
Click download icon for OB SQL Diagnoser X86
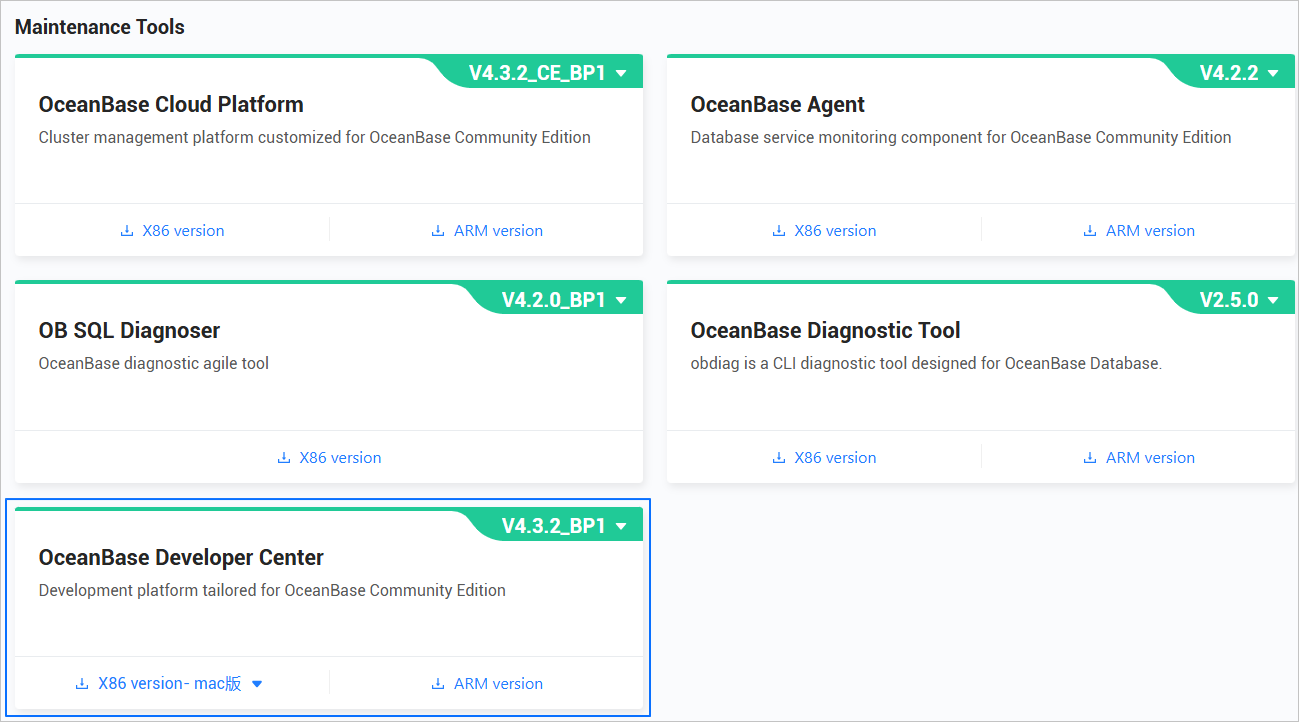click(x=284, y=458)
